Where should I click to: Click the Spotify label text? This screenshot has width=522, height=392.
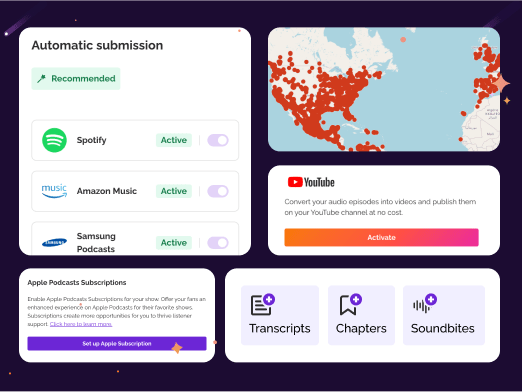coord(92,140)
